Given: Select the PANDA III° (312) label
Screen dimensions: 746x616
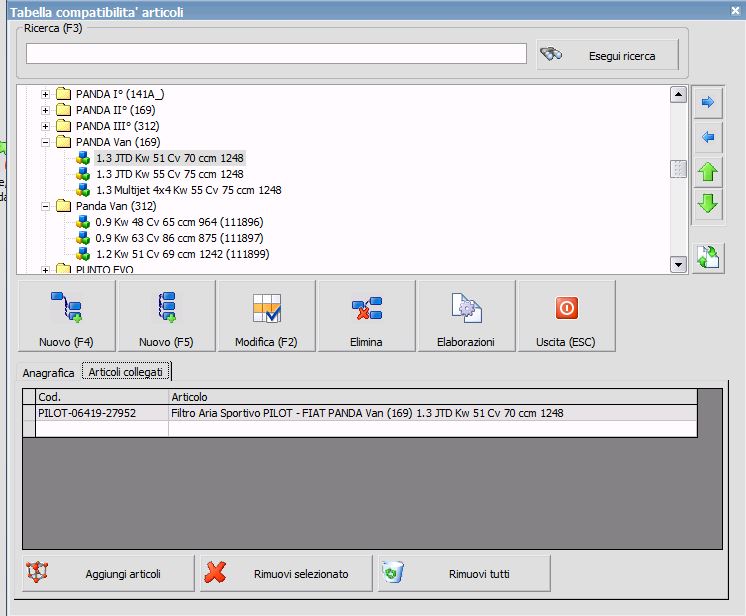Looking at the screenshot, I should click(x=118, y=126).
